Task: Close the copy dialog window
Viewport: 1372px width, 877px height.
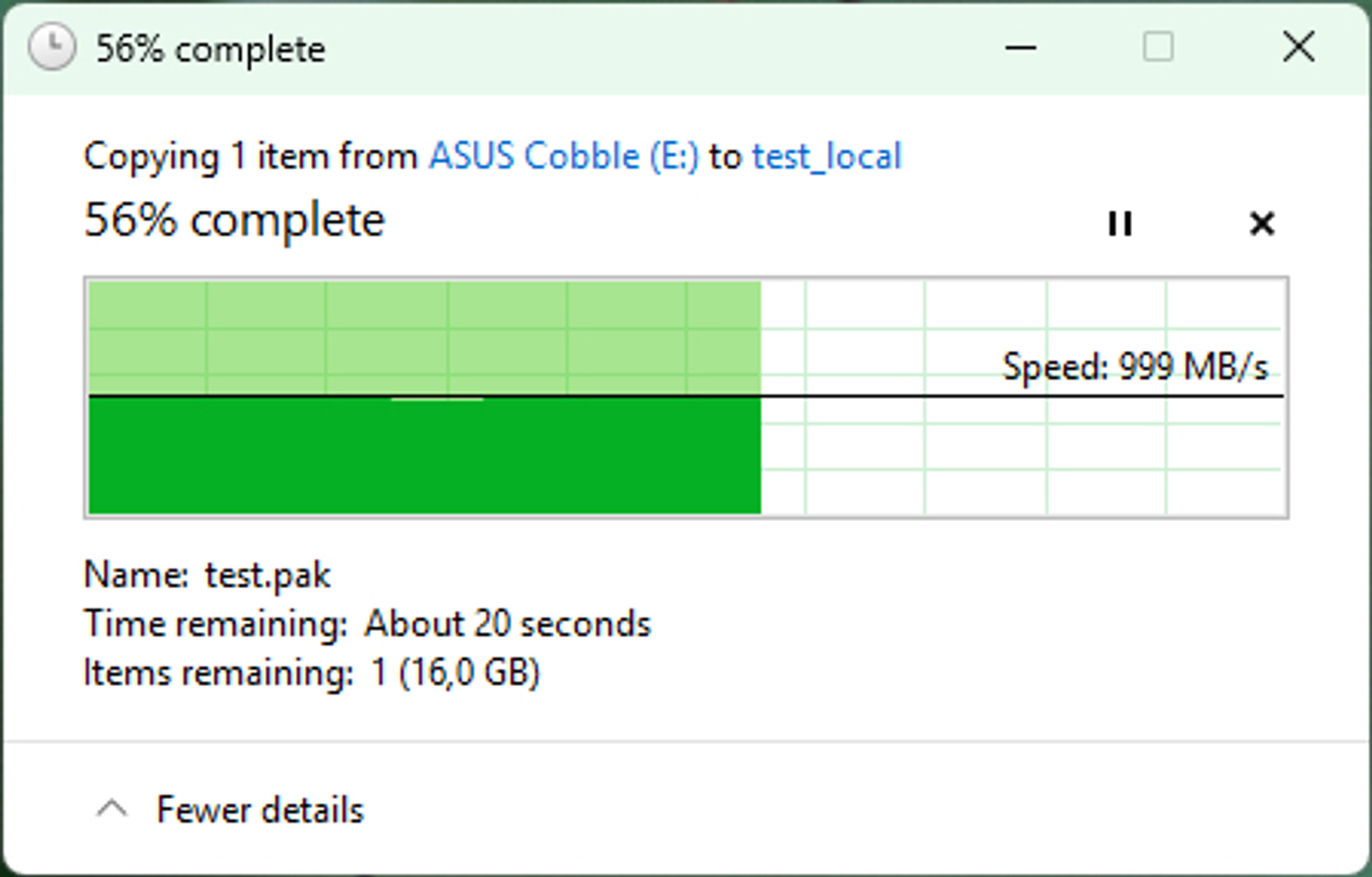Action: tap(1298, 47)
